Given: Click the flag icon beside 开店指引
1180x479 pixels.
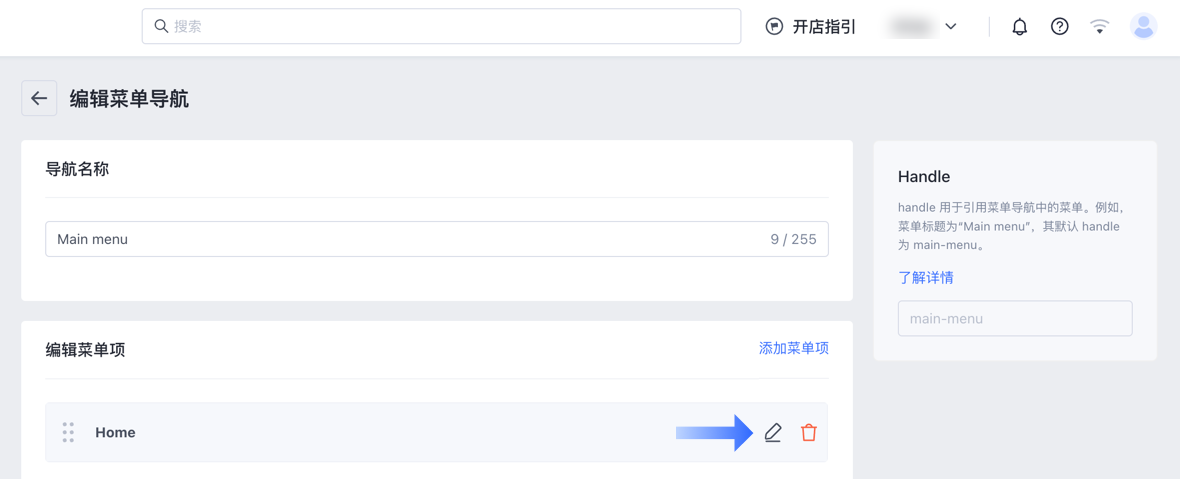Looking at the screenshot, I should 774,27.
